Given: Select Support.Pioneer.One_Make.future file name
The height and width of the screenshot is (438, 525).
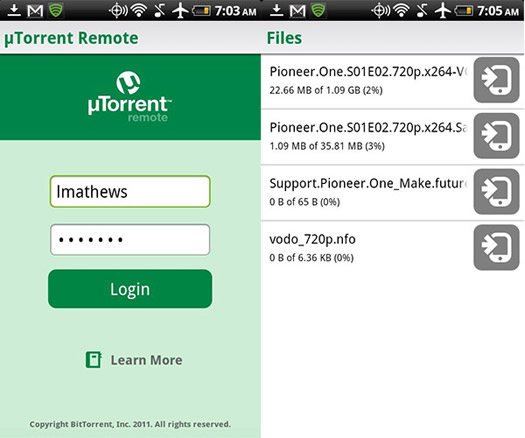Looking at the screenshot, I should tap(368, 184).
